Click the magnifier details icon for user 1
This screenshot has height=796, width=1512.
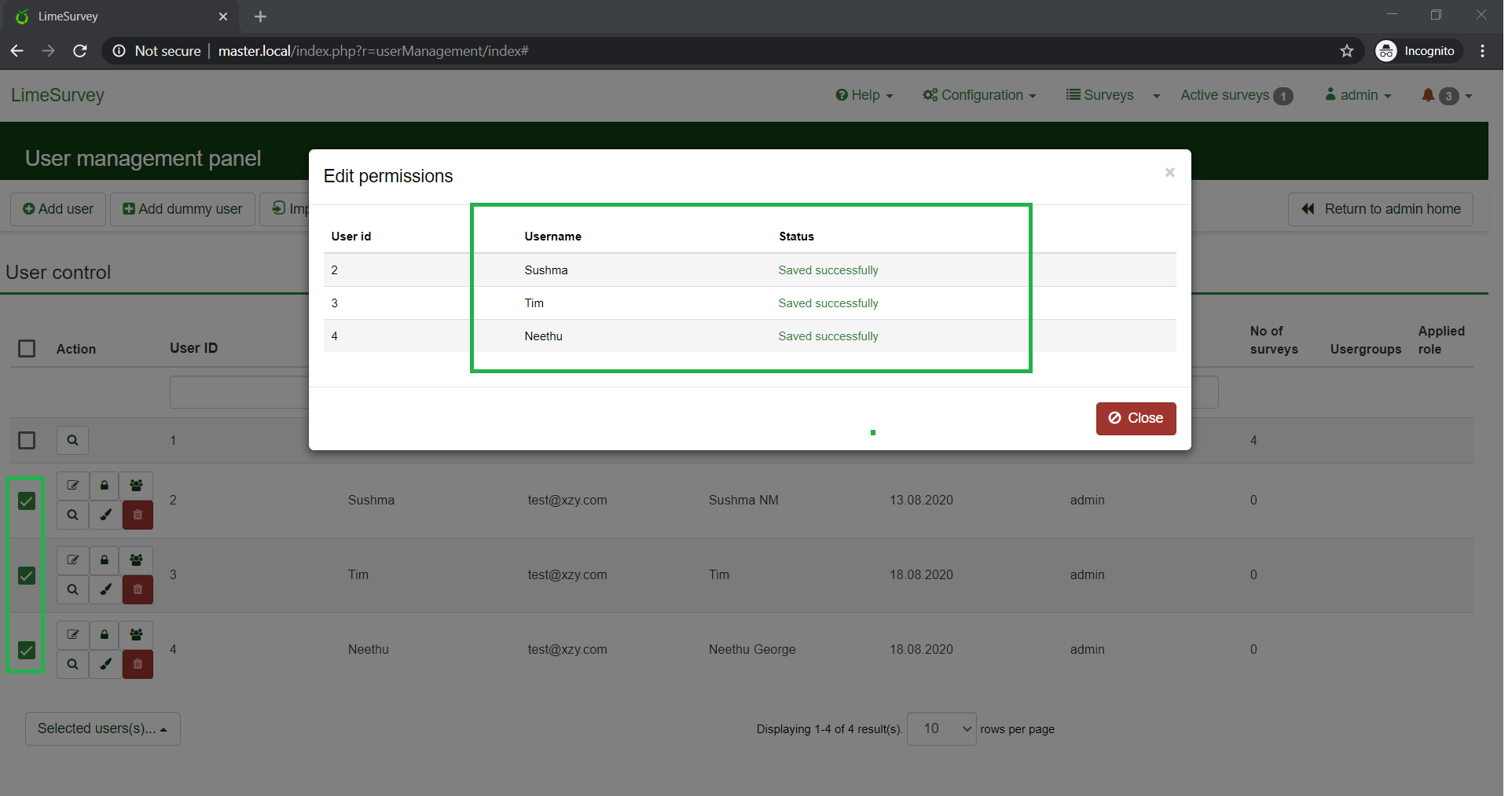(x=72, y=441)
